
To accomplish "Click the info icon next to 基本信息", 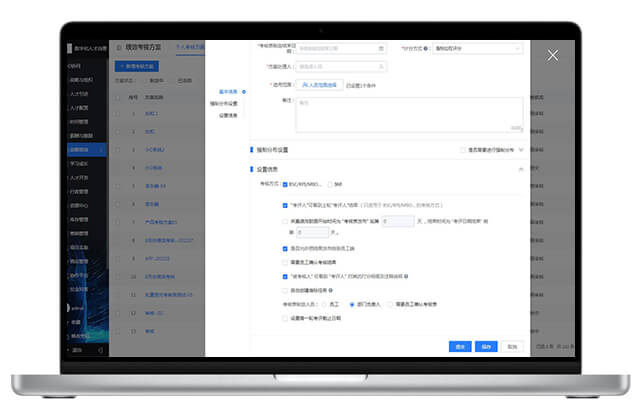I will (x=243, y=91).
